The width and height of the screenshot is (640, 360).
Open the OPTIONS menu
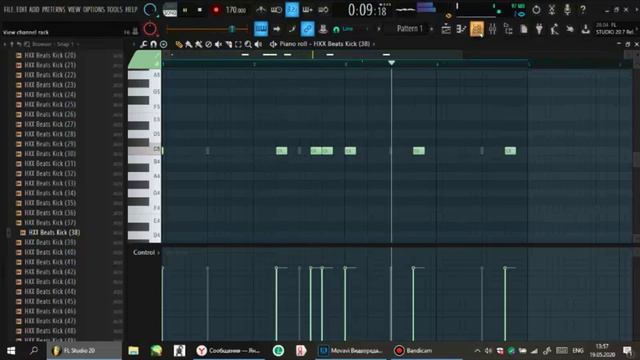click(x=94, y=9)
